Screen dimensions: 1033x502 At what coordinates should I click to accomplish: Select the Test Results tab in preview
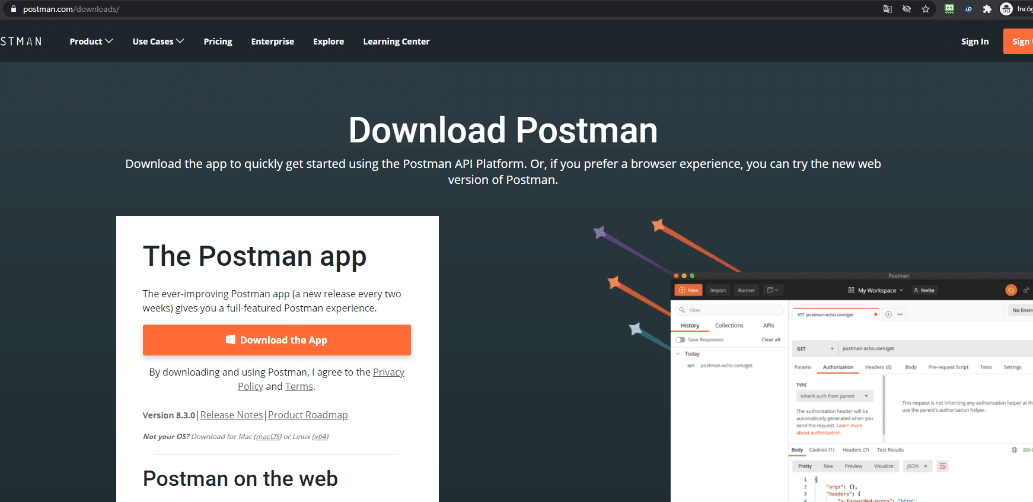[x=891, y=450]
